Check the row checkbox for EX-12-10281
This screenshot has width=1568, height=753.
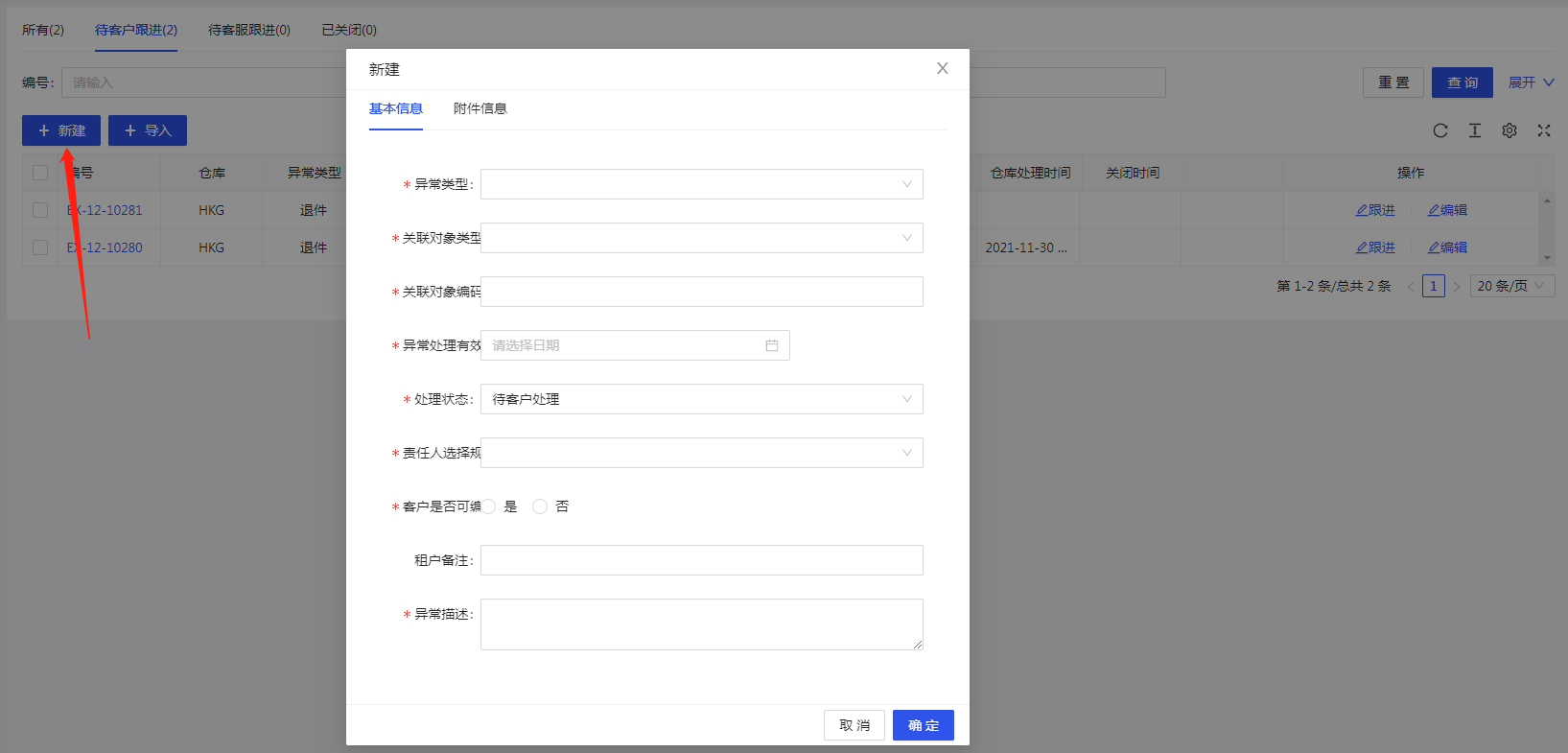pyautogui.click(x=40, y=210)
